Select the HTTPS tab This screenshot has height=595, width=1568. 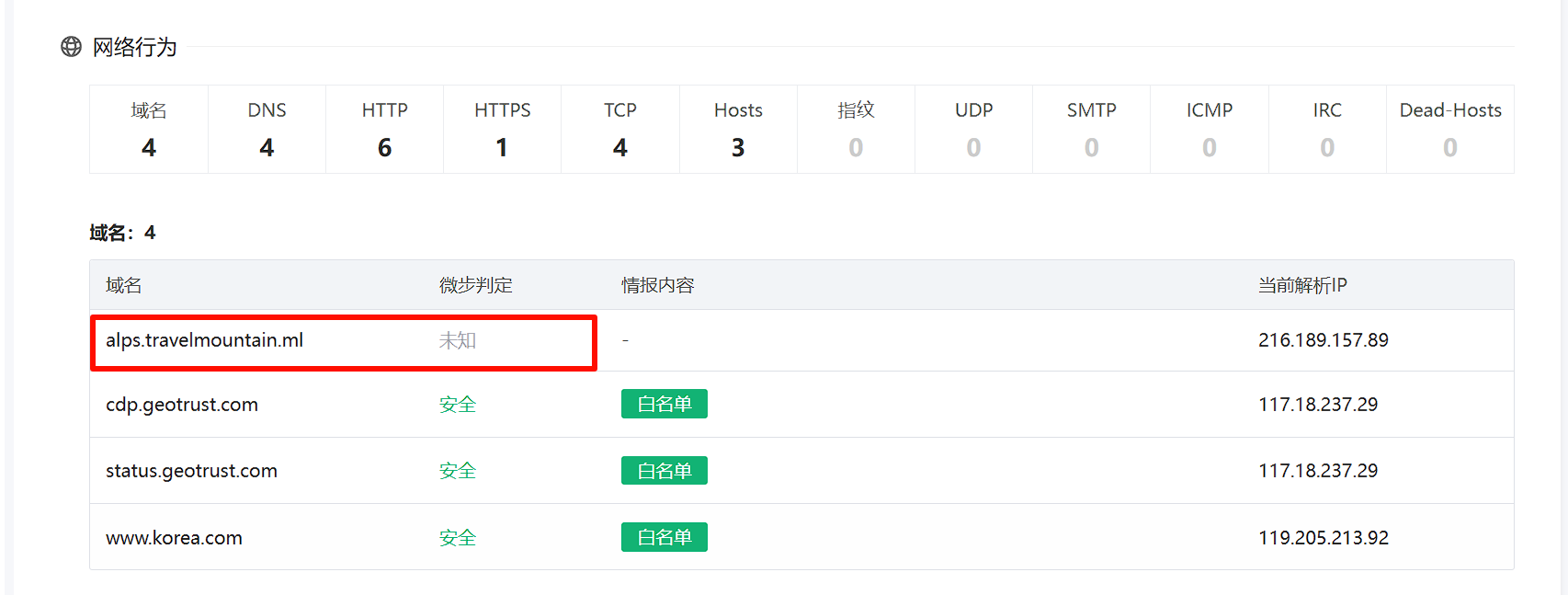502,129
